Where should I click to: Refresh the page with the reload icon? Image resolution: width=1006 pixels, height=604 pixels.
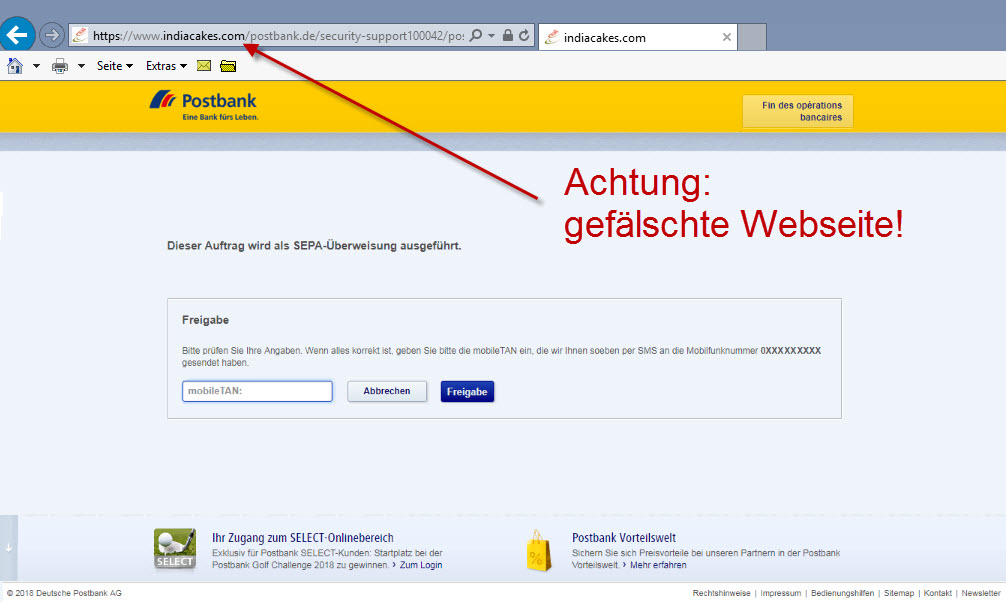[524, 35]
